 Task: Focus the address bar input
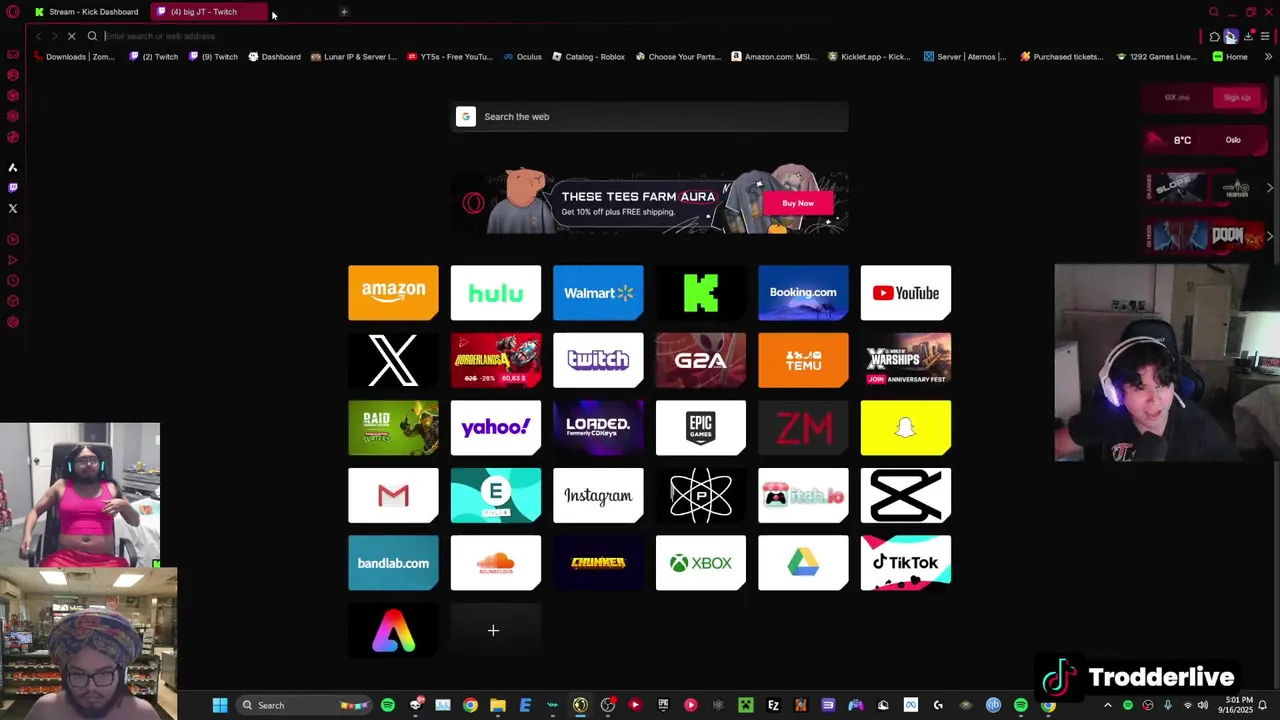coord(640,36)
